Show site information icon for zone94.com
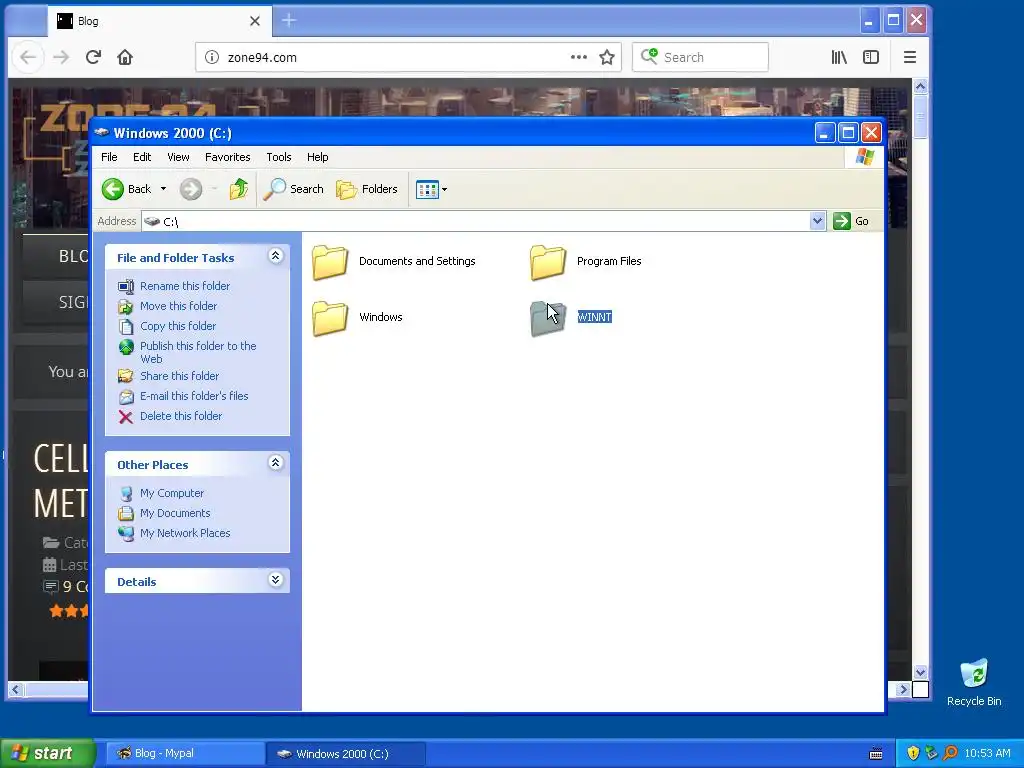The width and height of the screenshot is (1024, 768). [212, 57]
